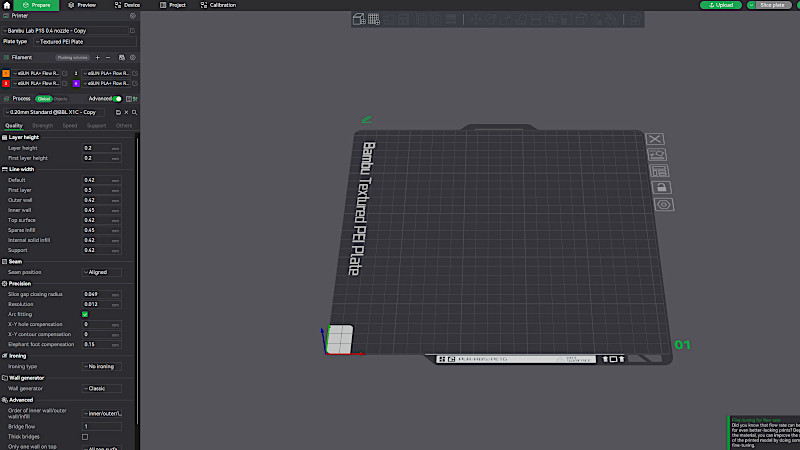Click the compare presets icon beside Advanced
This screenshot has width=800, height=450.
click(x=129, y=99)
